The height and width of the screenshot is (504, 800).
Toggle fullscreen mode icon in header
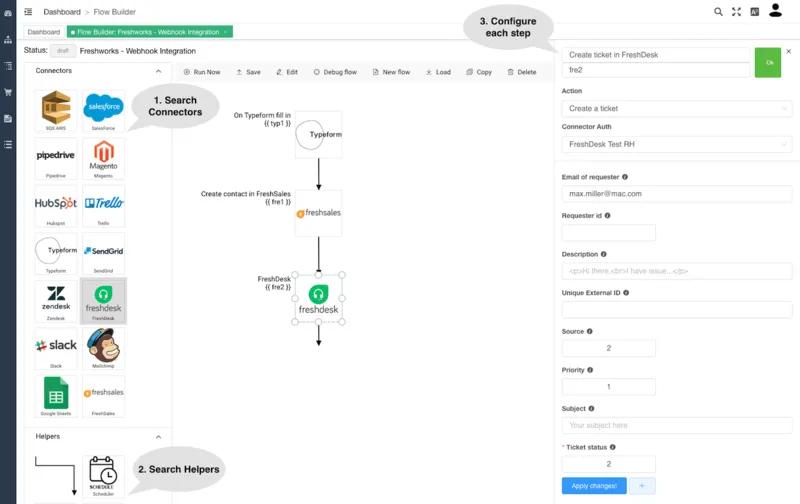click(x=736, y=12)
